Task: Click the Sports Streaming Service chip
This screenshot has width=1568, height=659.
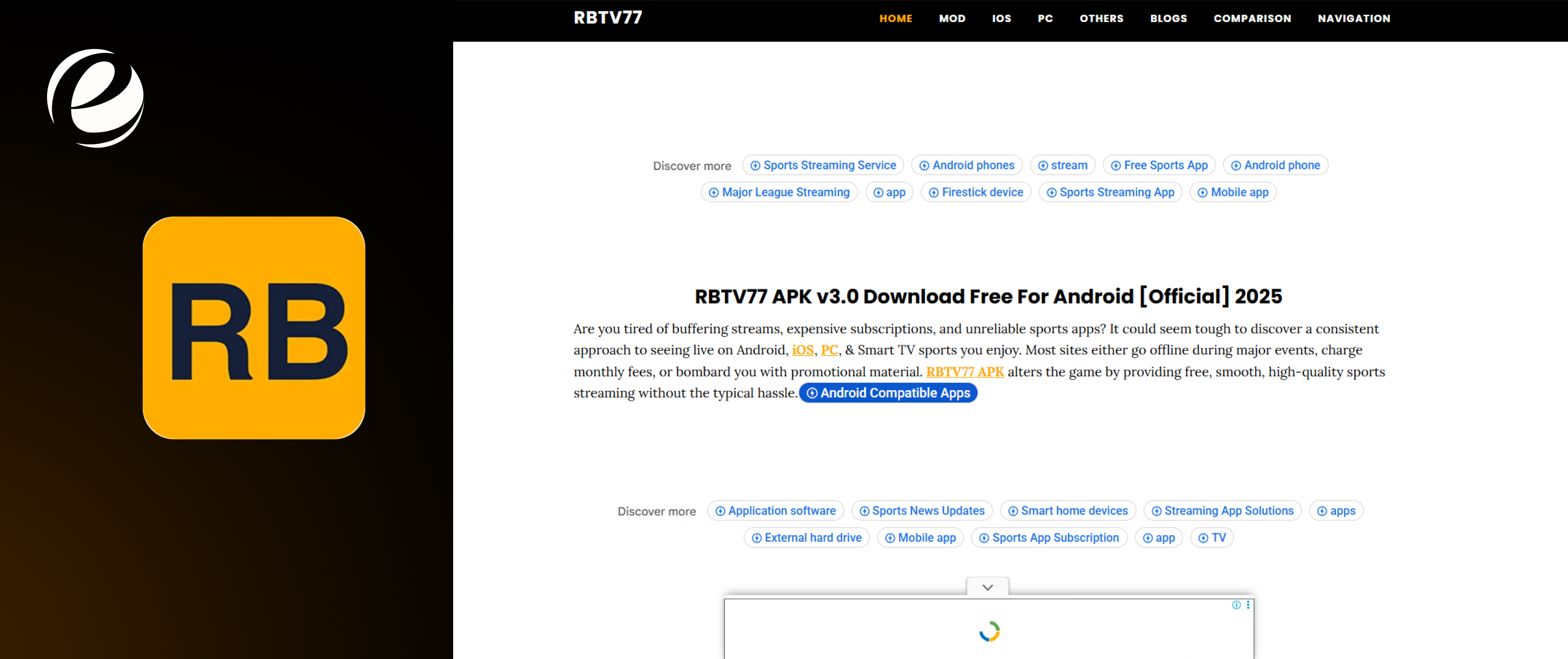Action: click(x=823, y=165)
